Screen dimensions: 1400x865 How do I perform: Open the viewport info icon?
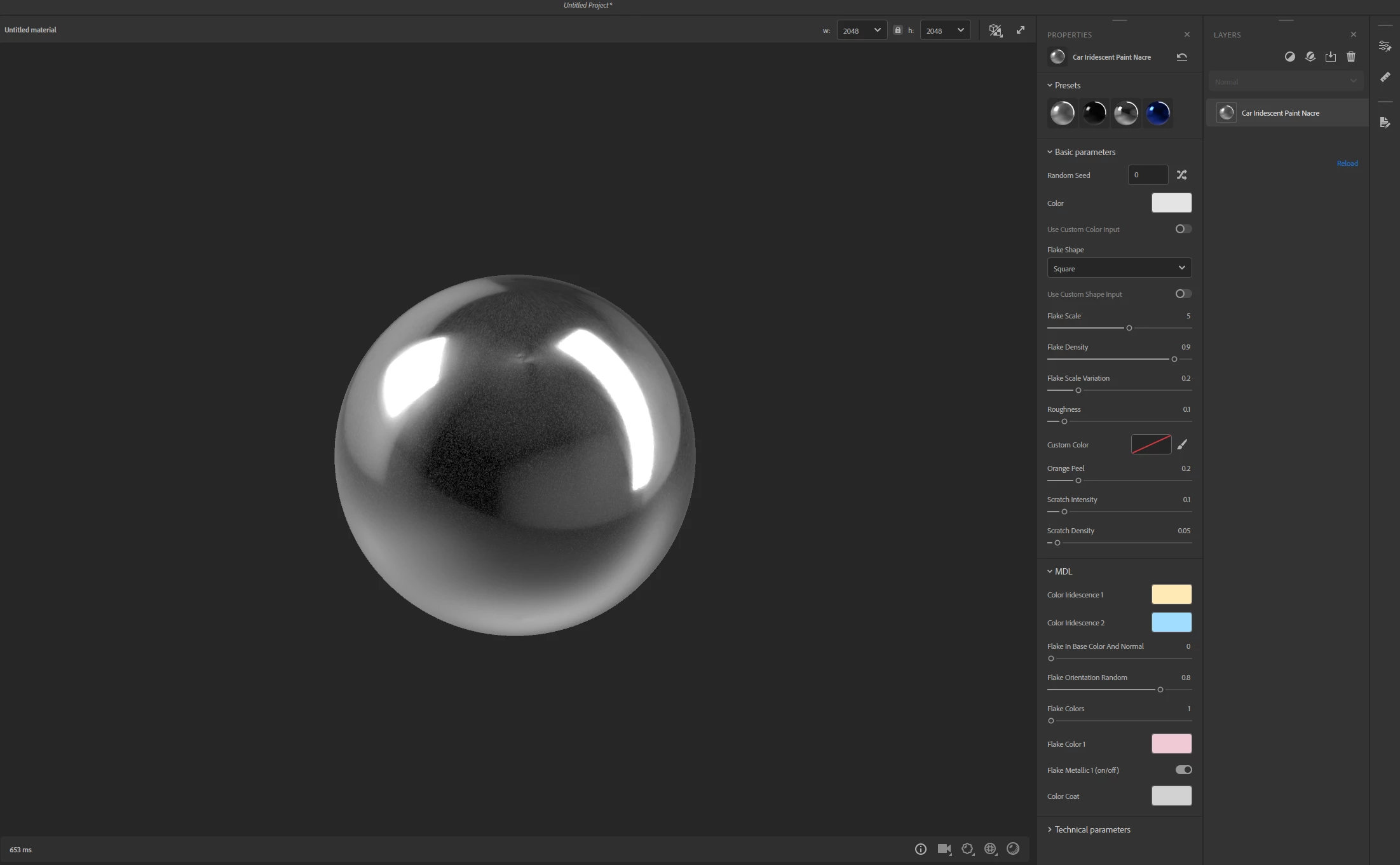[920, 849]
